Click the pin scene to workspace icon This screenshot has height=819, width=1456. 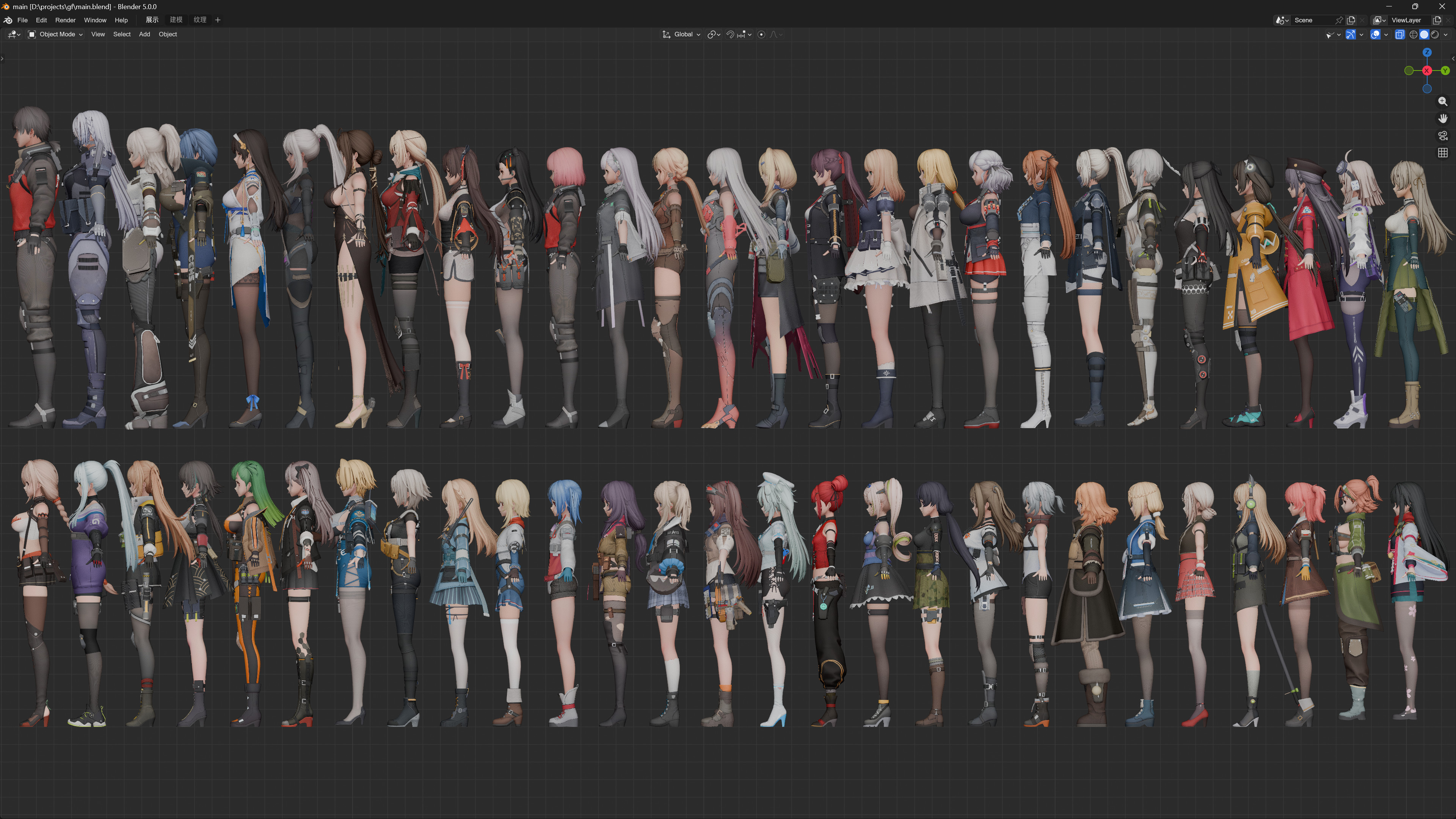point(1339,20)
